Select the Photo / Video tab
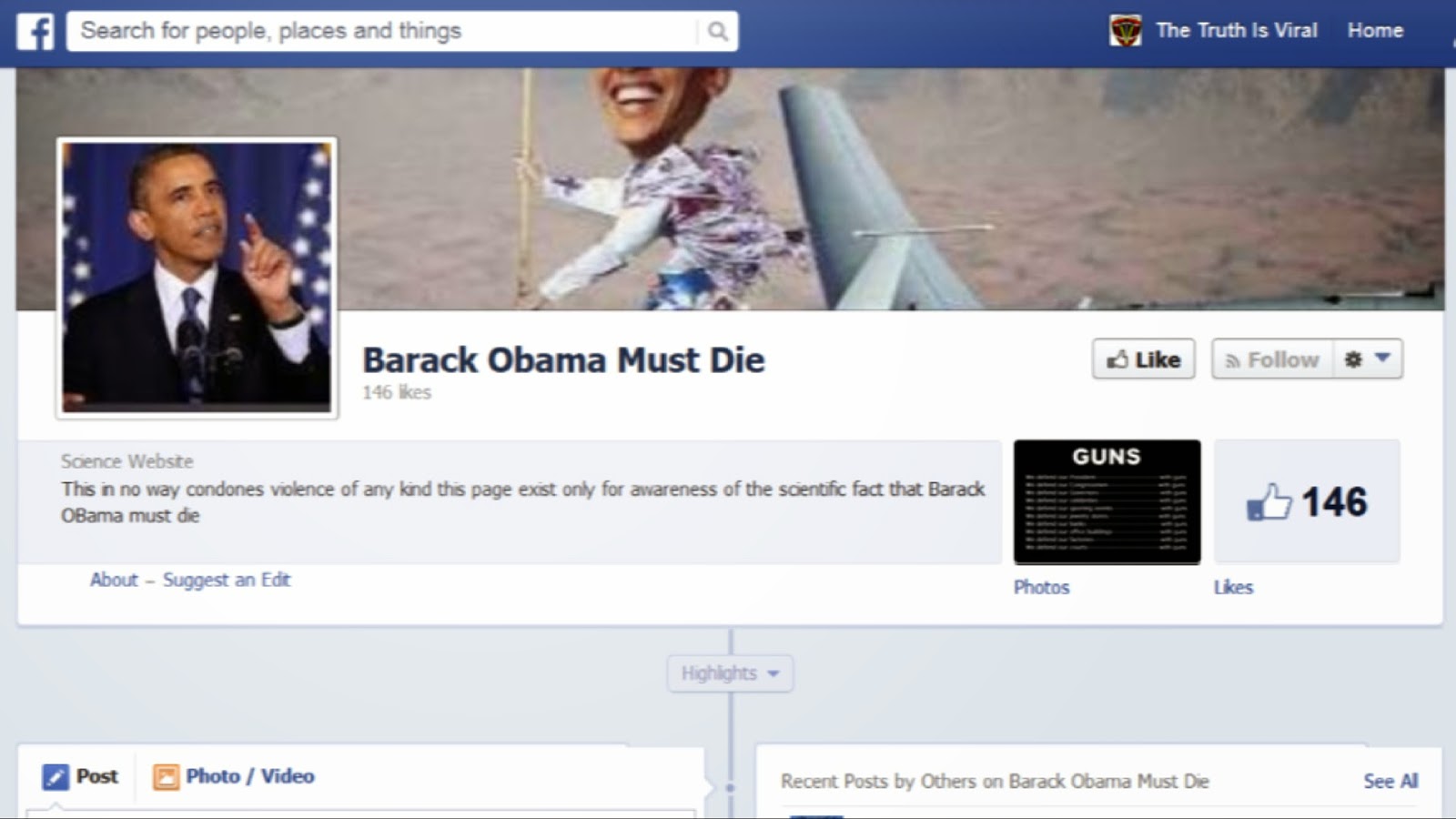1456x819 pixels. coord(234,776)
